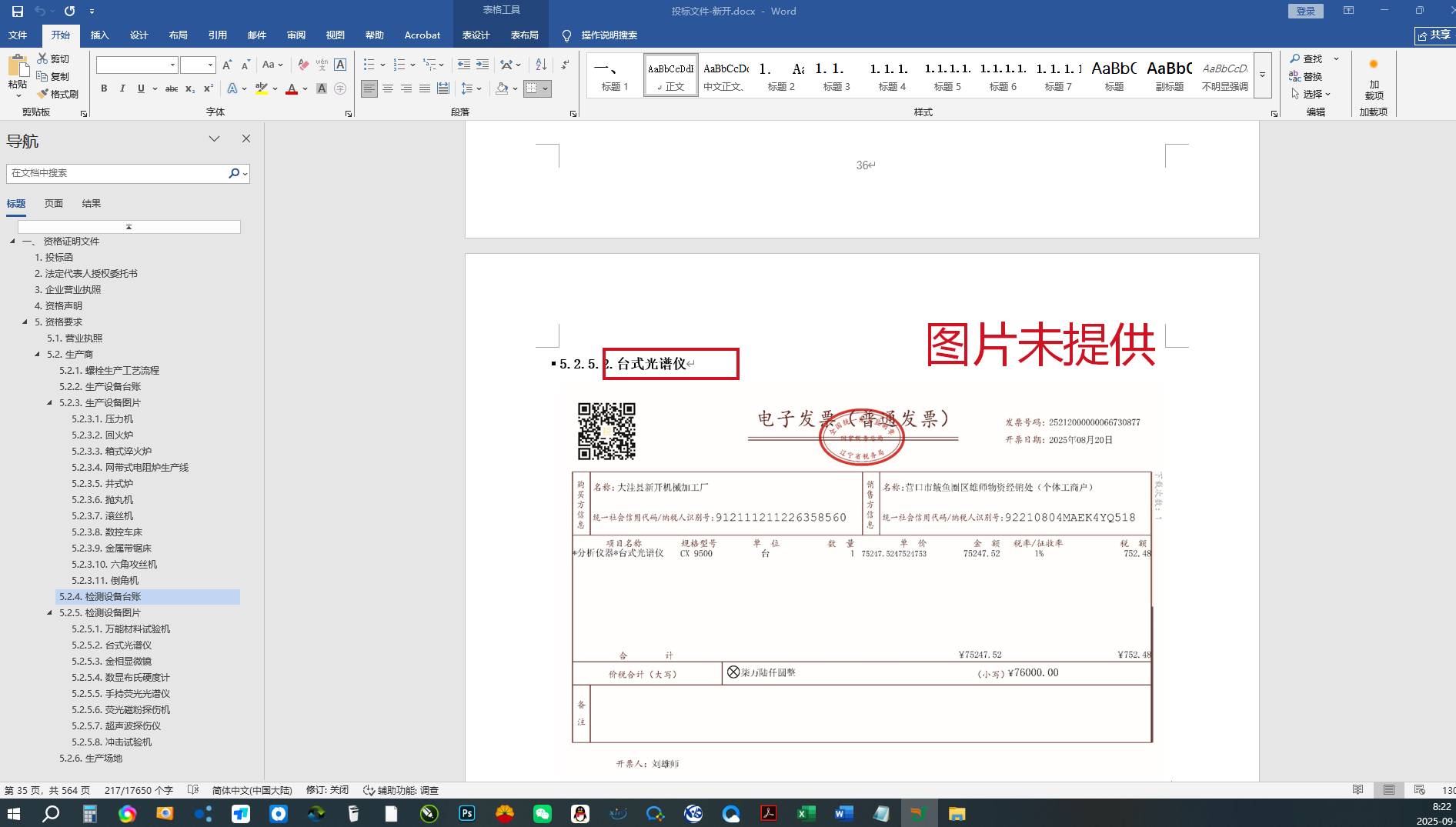The image size is (1456, 827).
Task: Activate the Format Painter (格式刷) brush
Action: [42, 94]
